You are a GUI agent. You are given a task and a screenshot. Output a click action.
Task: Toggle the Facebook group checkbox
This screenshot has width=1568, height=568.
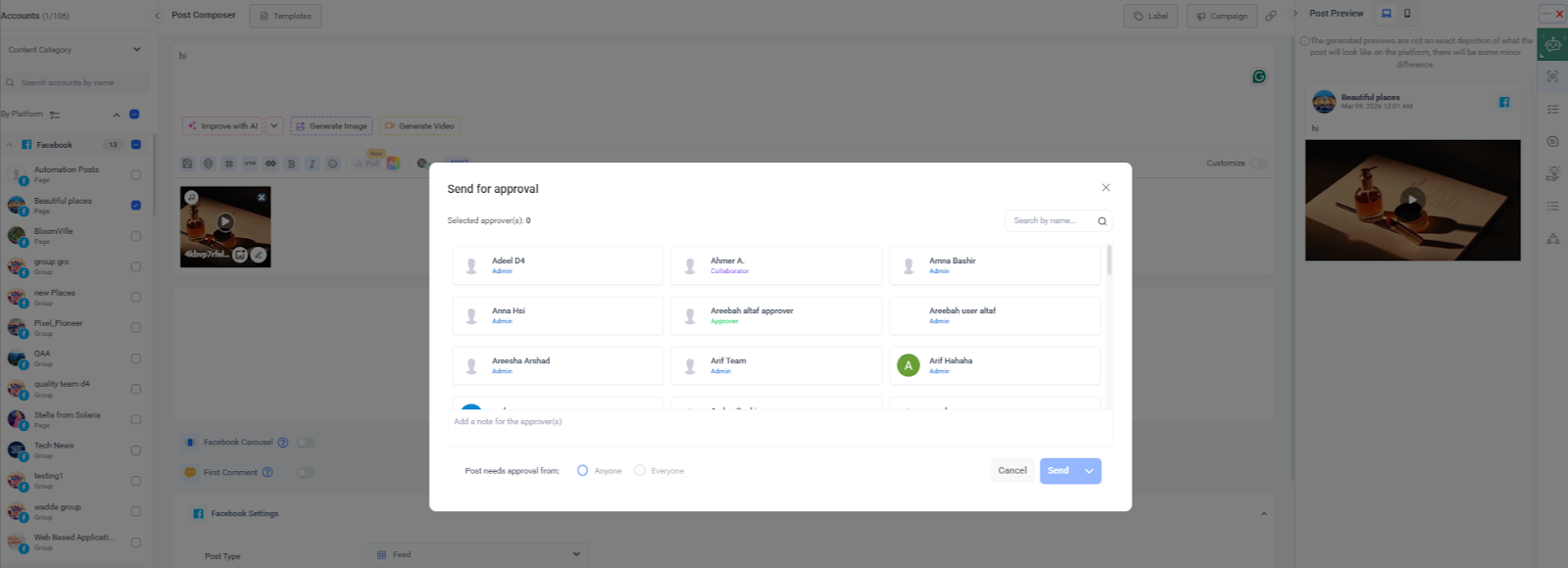coord(136,145)
